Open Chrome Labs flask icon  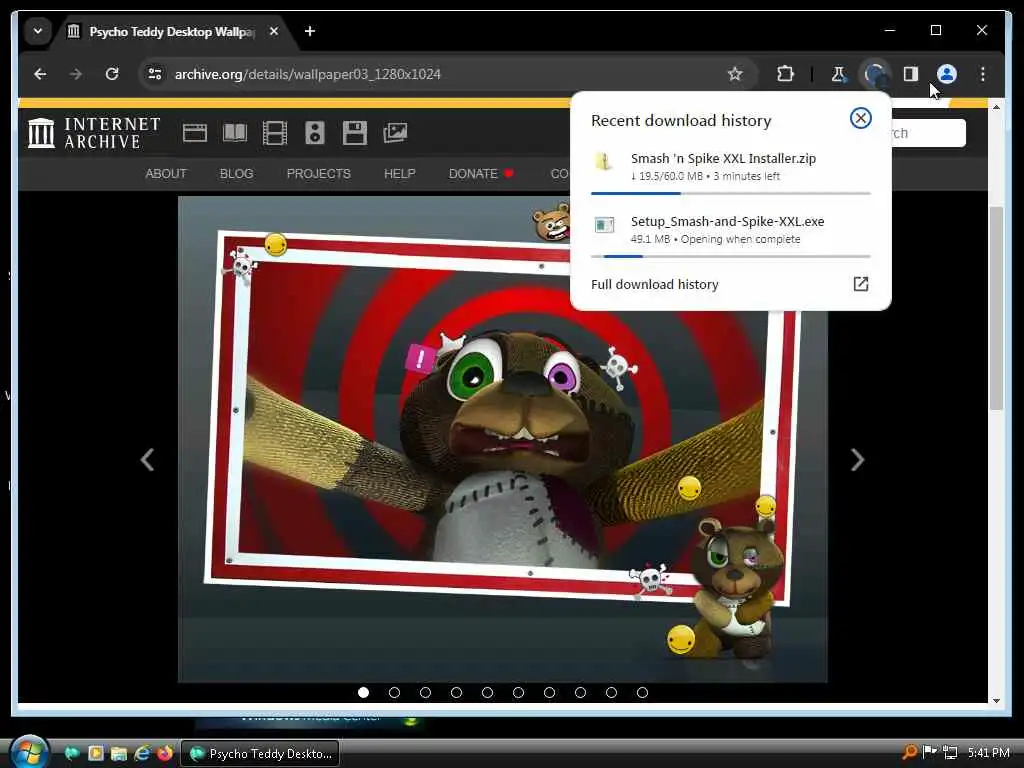[838, 74]
